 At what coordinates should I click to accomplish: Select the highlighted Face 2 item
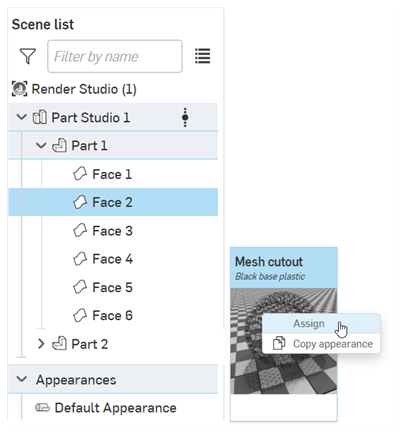113,202
